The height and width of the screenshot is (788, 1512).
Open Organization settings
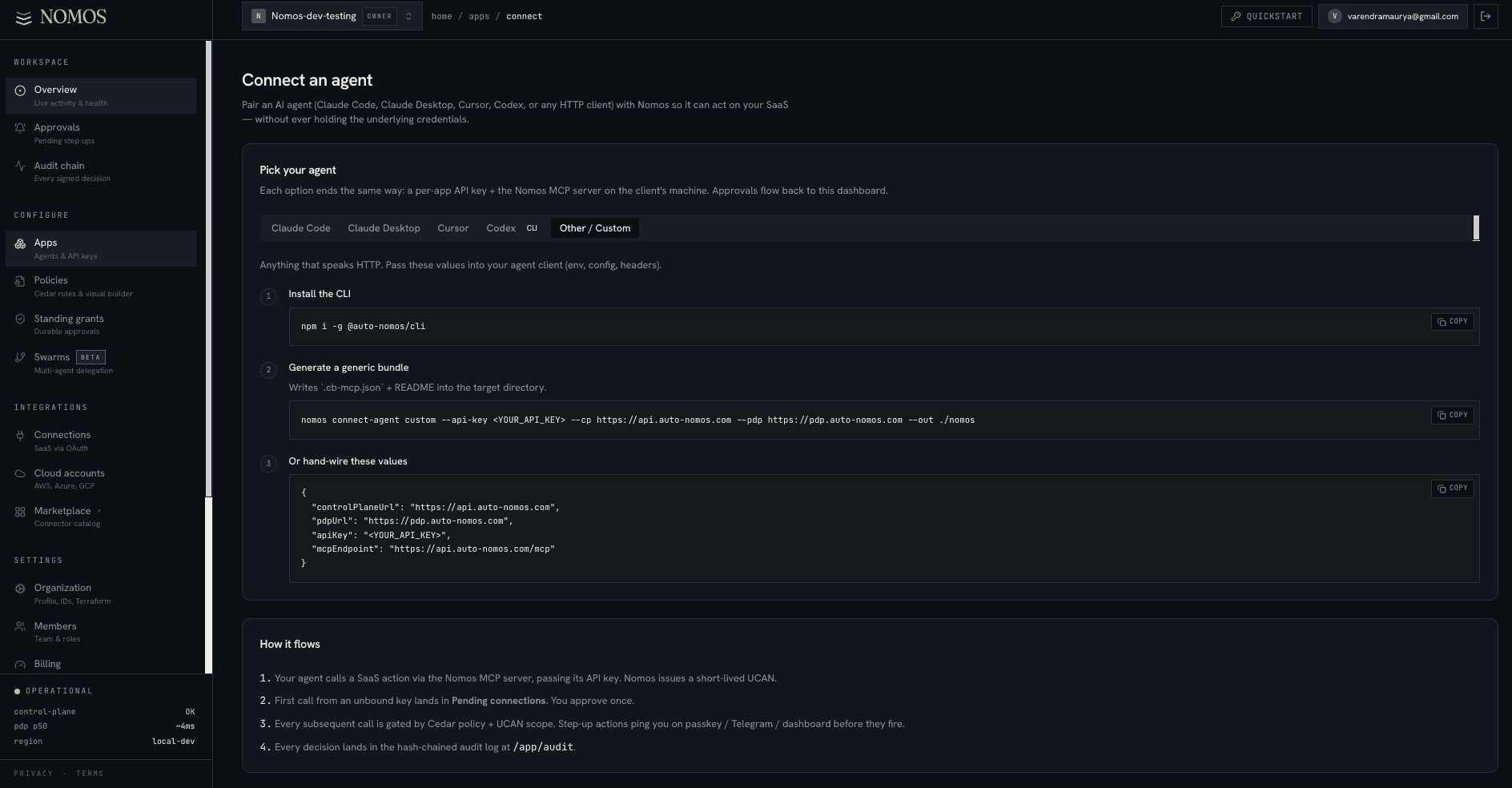101,593
